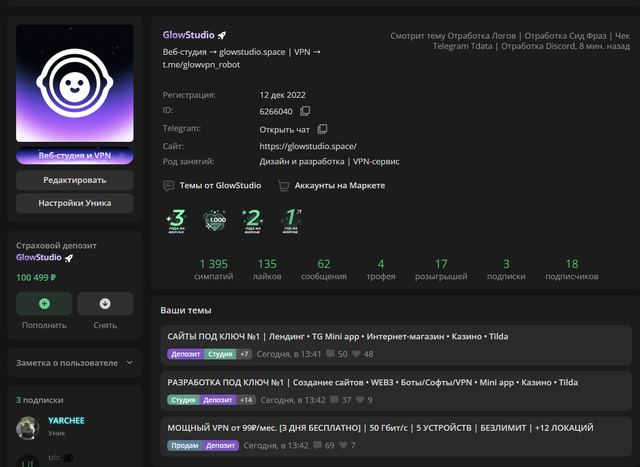Click the uix subscription username
Viewport: 640px width, 467px height.
[x=54, y=457]
